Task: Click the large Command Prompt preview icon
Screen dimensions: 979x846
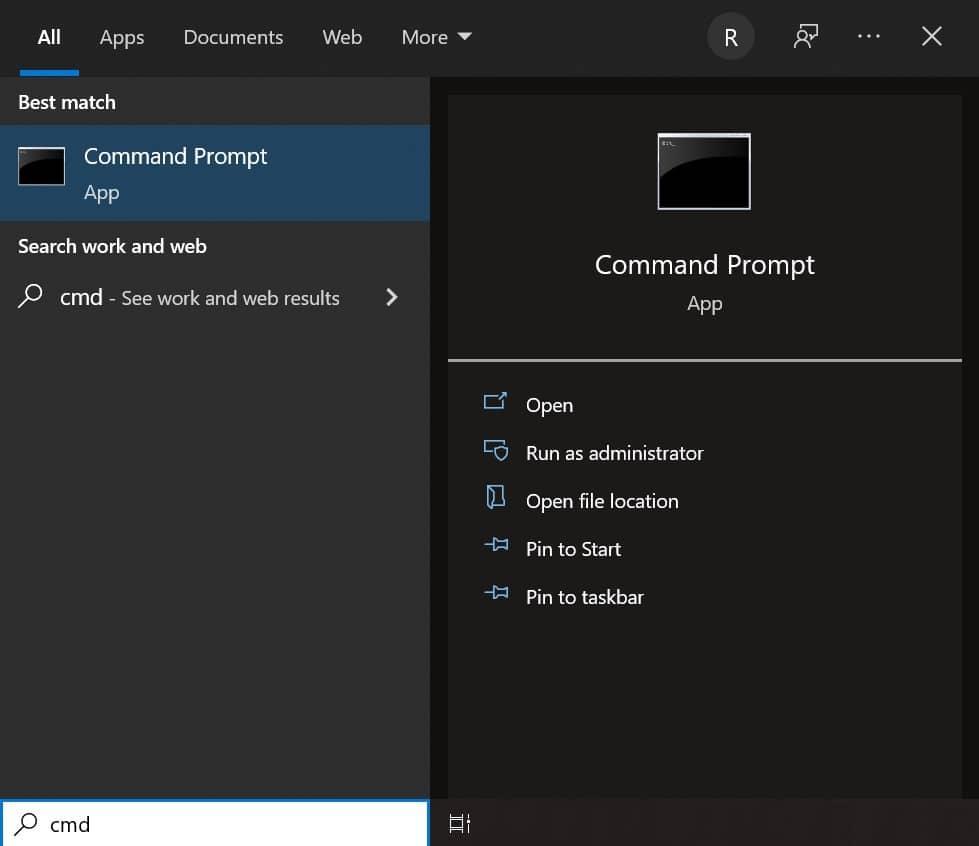Action: pyautogui.click(x=704, y=171)
